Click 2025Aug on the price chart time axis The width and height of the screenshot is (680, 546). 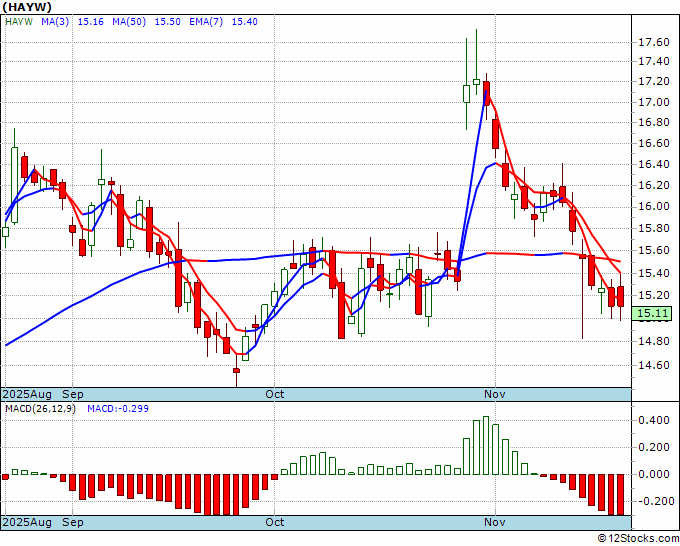[27, 394]
